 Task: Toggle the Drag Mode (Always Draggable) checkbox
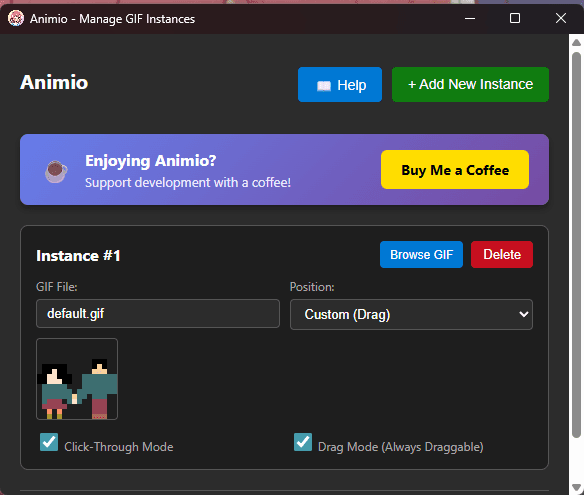point(303,442)
